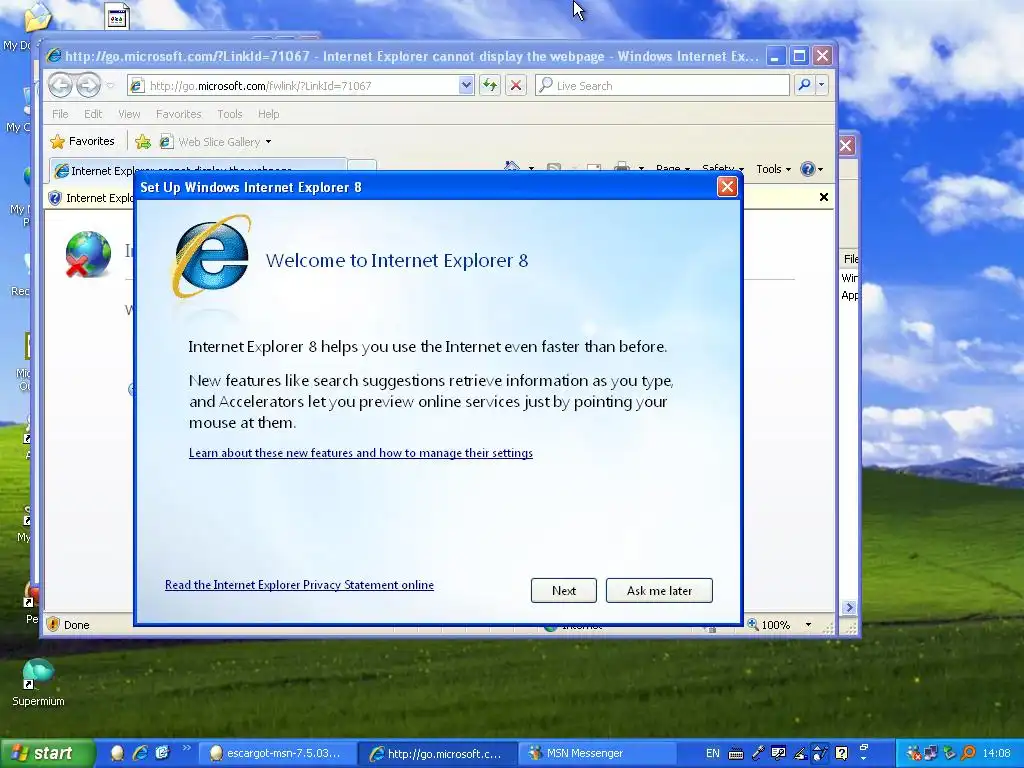Click the blue Help question mark icon
Viewport: 1024px width, 768px height.
pyautogui.click(x=808, y=169)
